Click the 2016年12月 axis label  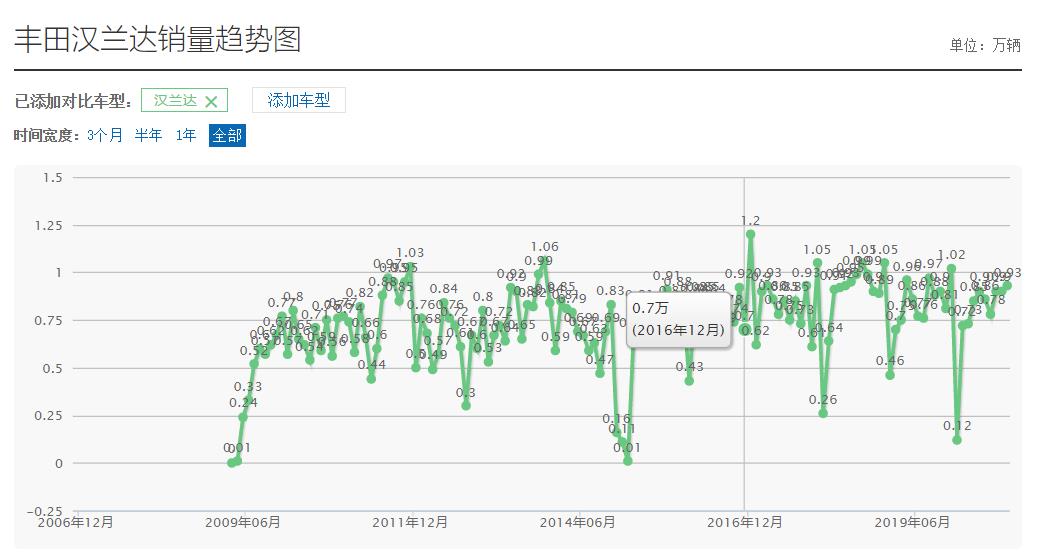coord(745,522)
